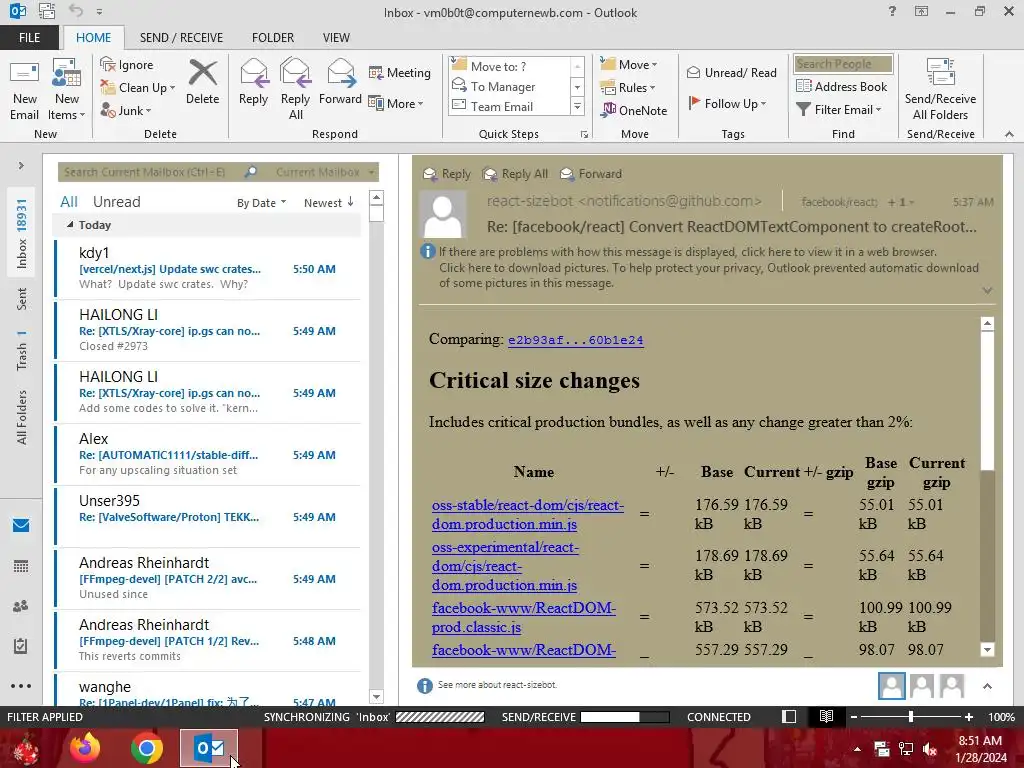
Task: Collapse the ribbon
Action: pyautogui.click(x=1009, y=134)
